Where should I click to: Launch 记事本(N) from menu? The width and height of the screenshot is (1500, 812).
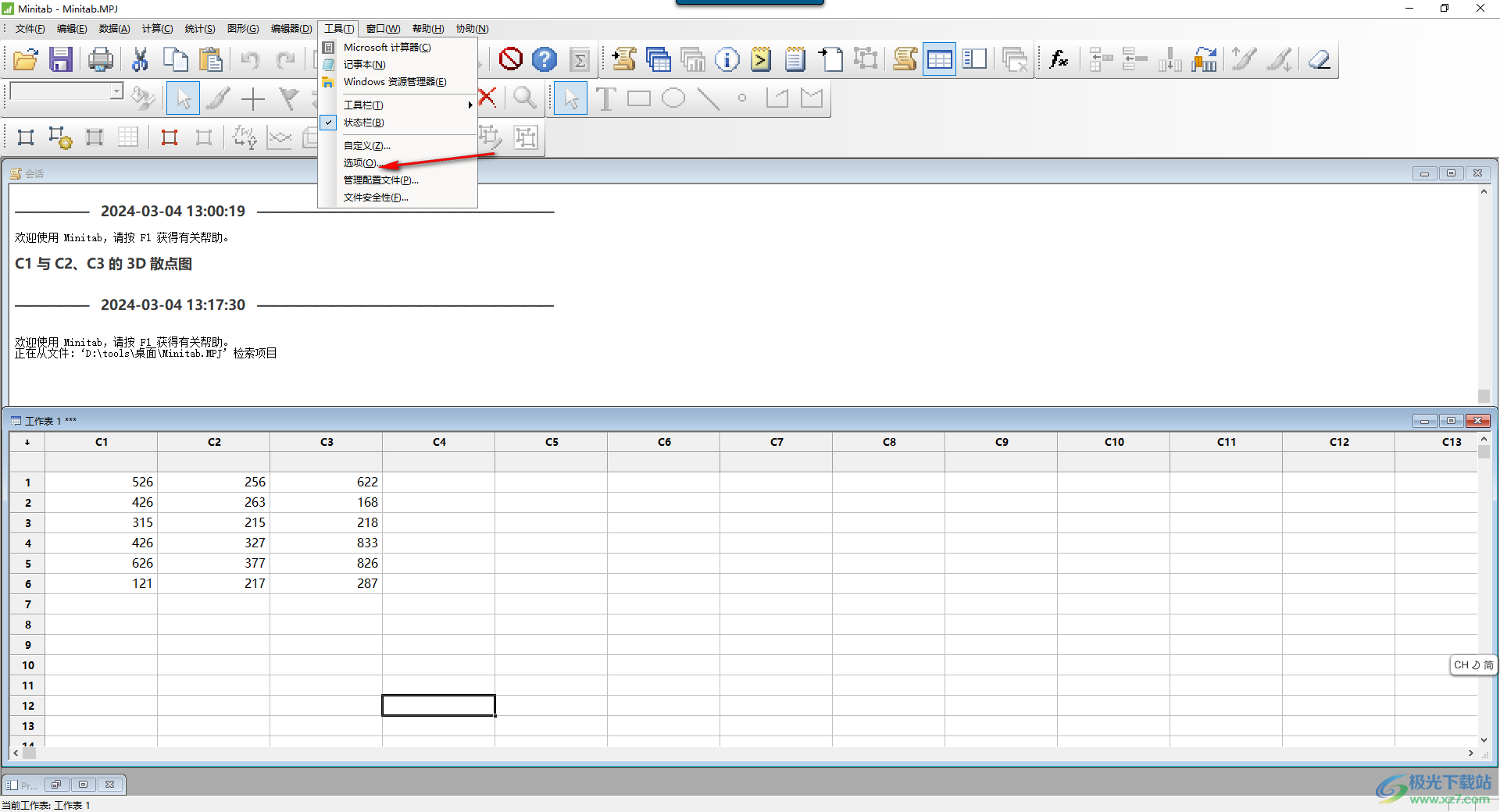click(398, 65)
